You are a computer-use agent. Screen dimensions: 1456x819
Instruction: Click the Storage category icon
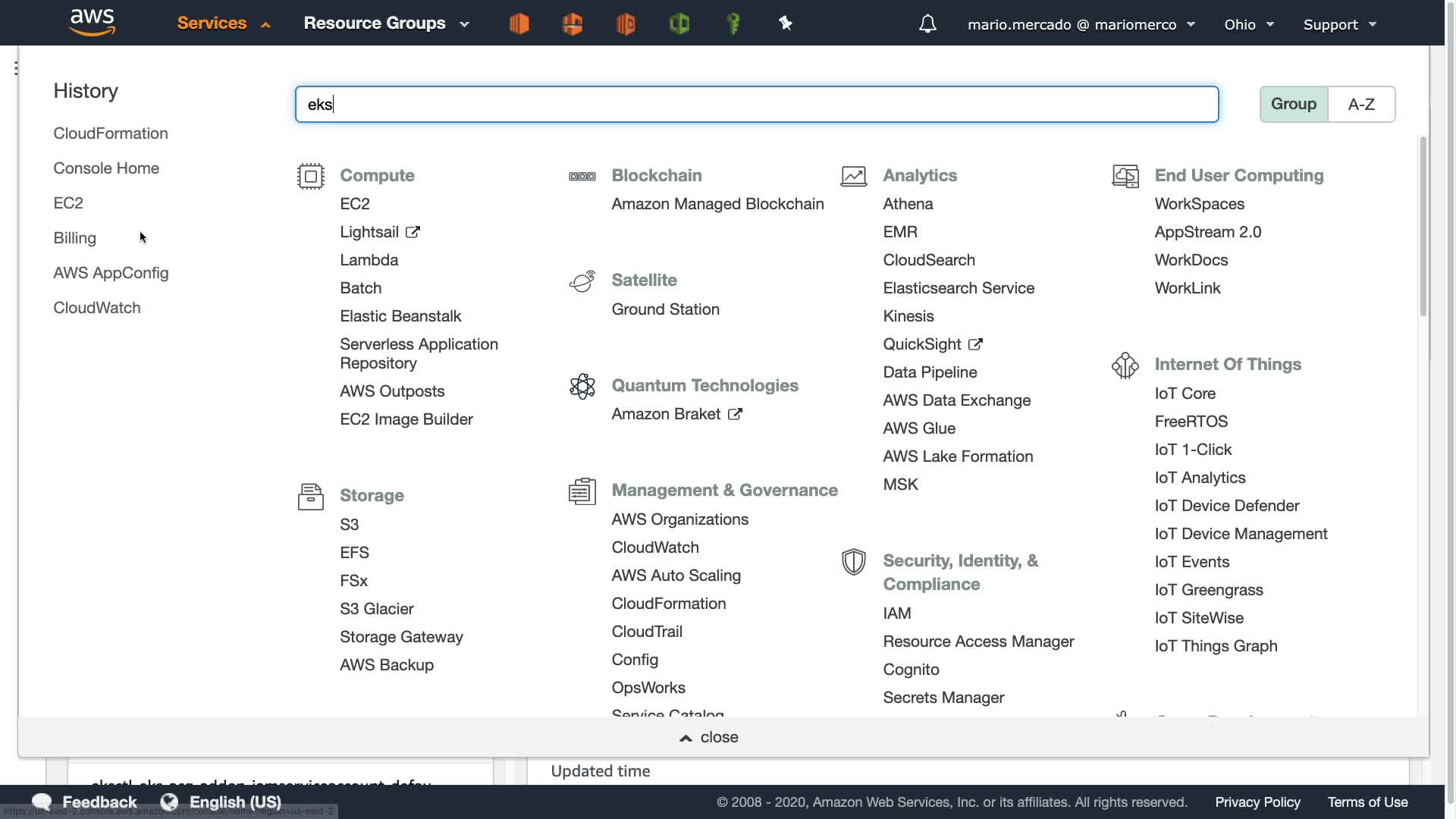point(311,497)
